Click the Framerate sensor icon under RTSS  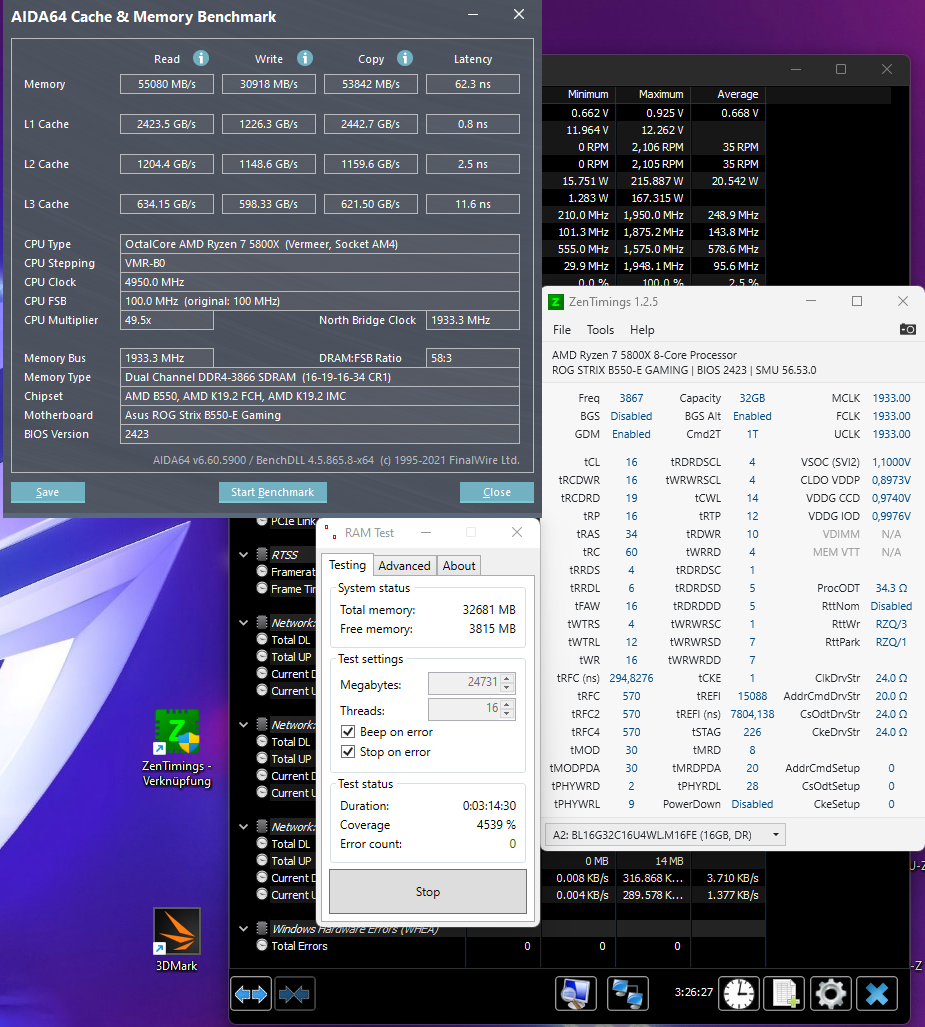coord(262,571)
